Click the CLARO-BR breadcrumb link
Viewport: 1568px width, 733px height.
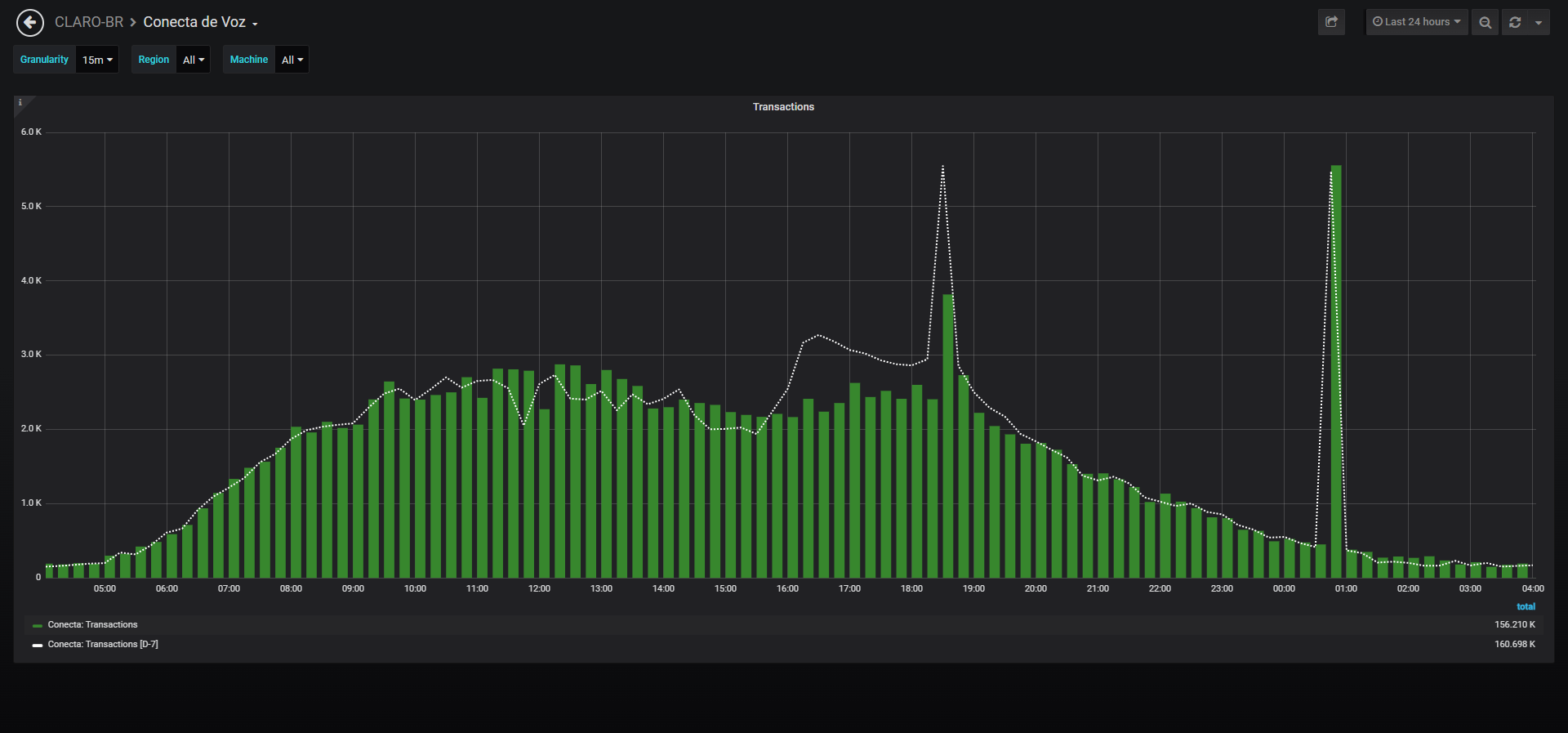pyautogui.click(x=89, y=22)
